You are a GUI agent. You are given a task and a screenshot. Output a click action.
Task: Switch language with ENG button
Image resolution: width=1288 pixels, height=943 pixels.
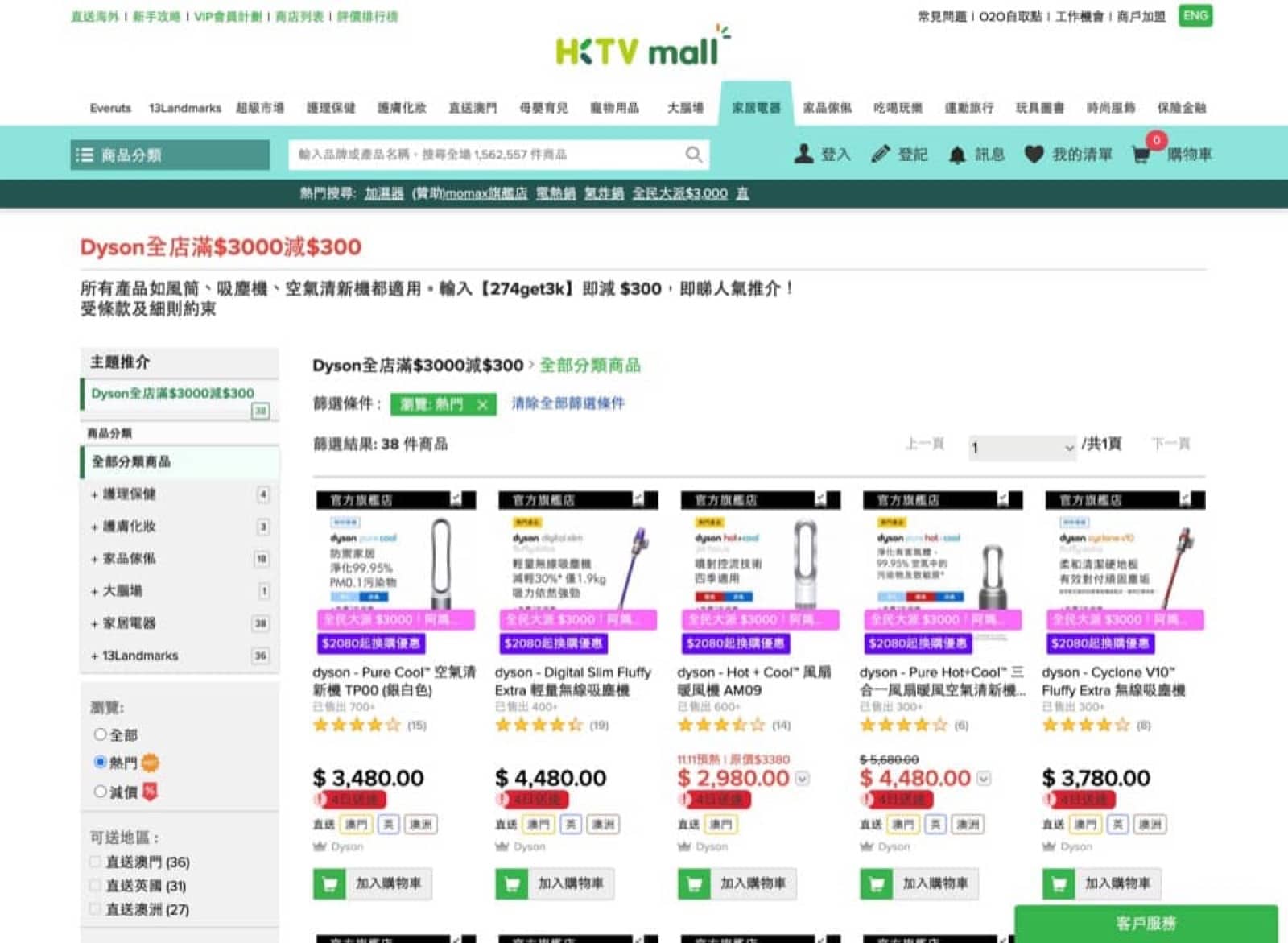pos(1195,16)
